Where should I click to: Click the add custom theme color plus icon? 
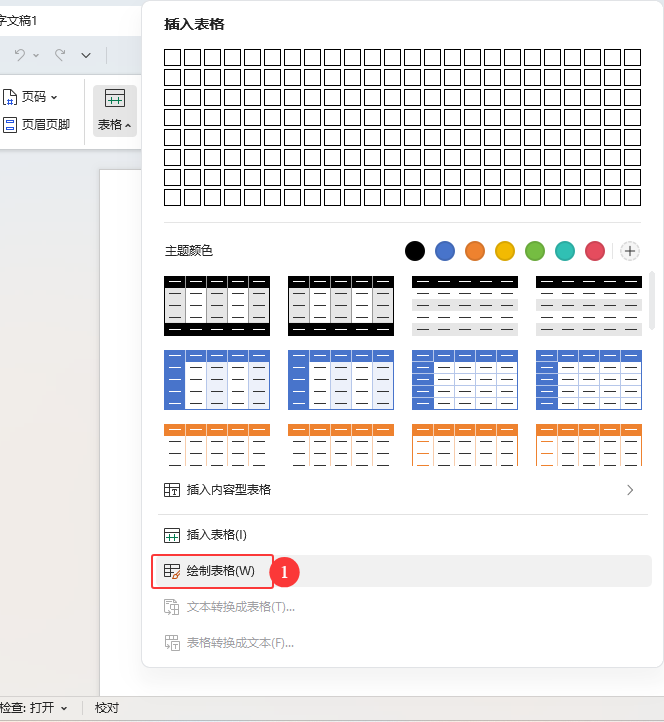coord(630,251)
